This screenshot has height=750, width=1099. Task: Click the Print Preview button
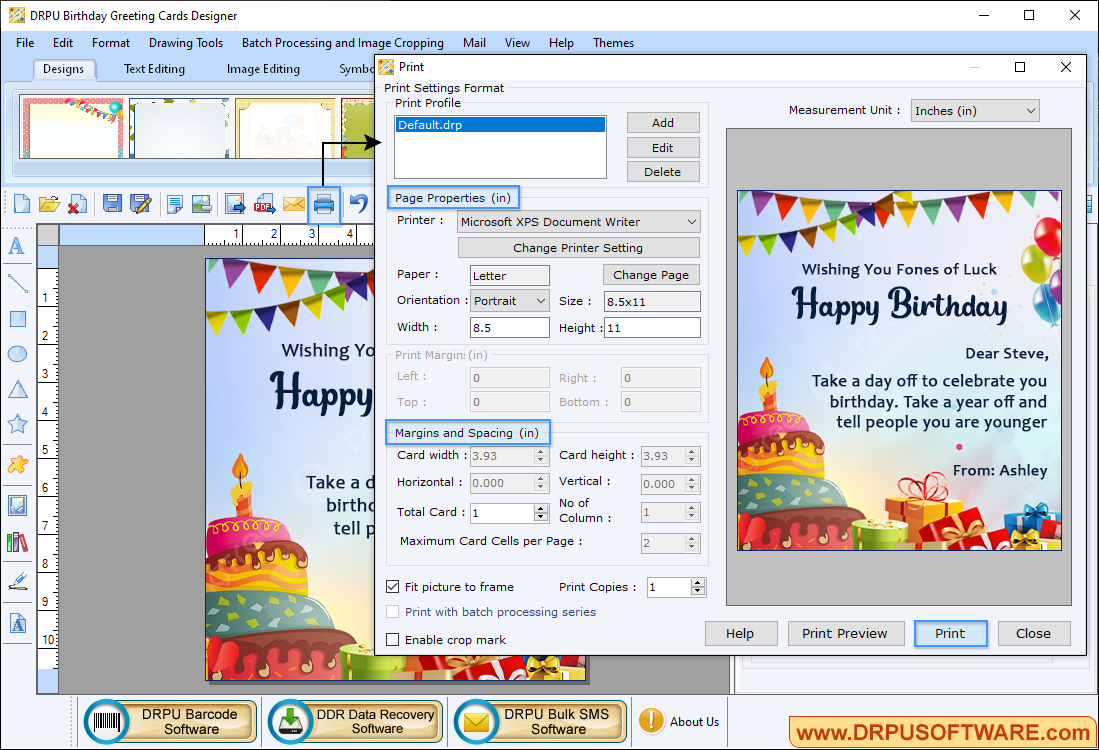(846, 633)
